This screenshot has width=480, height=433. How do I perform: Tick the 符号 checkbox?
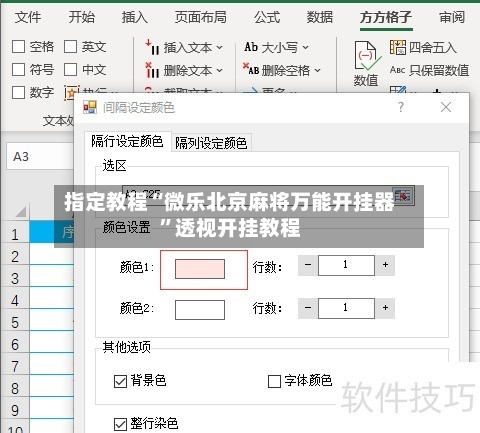tap(18, 70)
